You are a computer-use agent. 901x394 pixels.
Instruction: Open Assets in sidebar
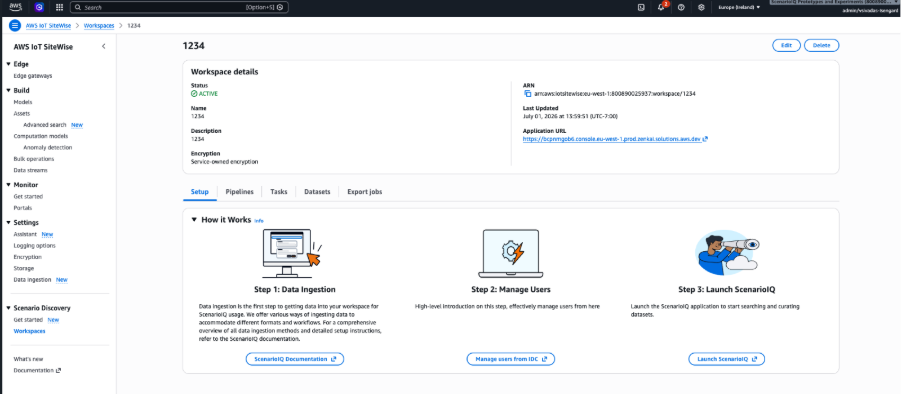coord(22,114)
